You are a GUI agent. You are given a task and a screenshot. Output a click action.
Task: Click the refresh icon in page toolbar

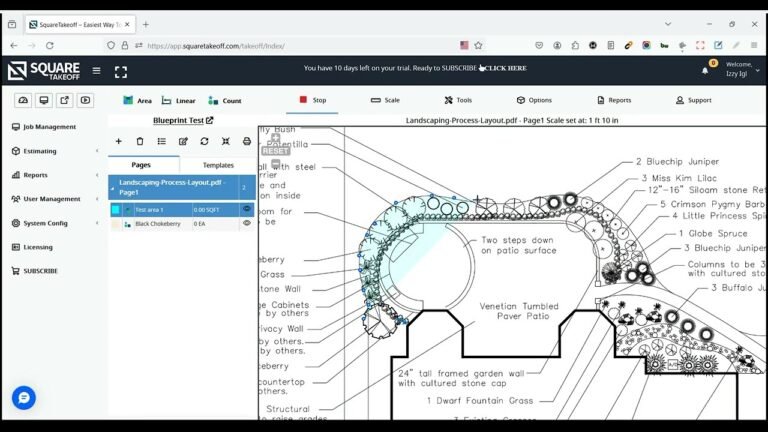[x=204, y=141]
